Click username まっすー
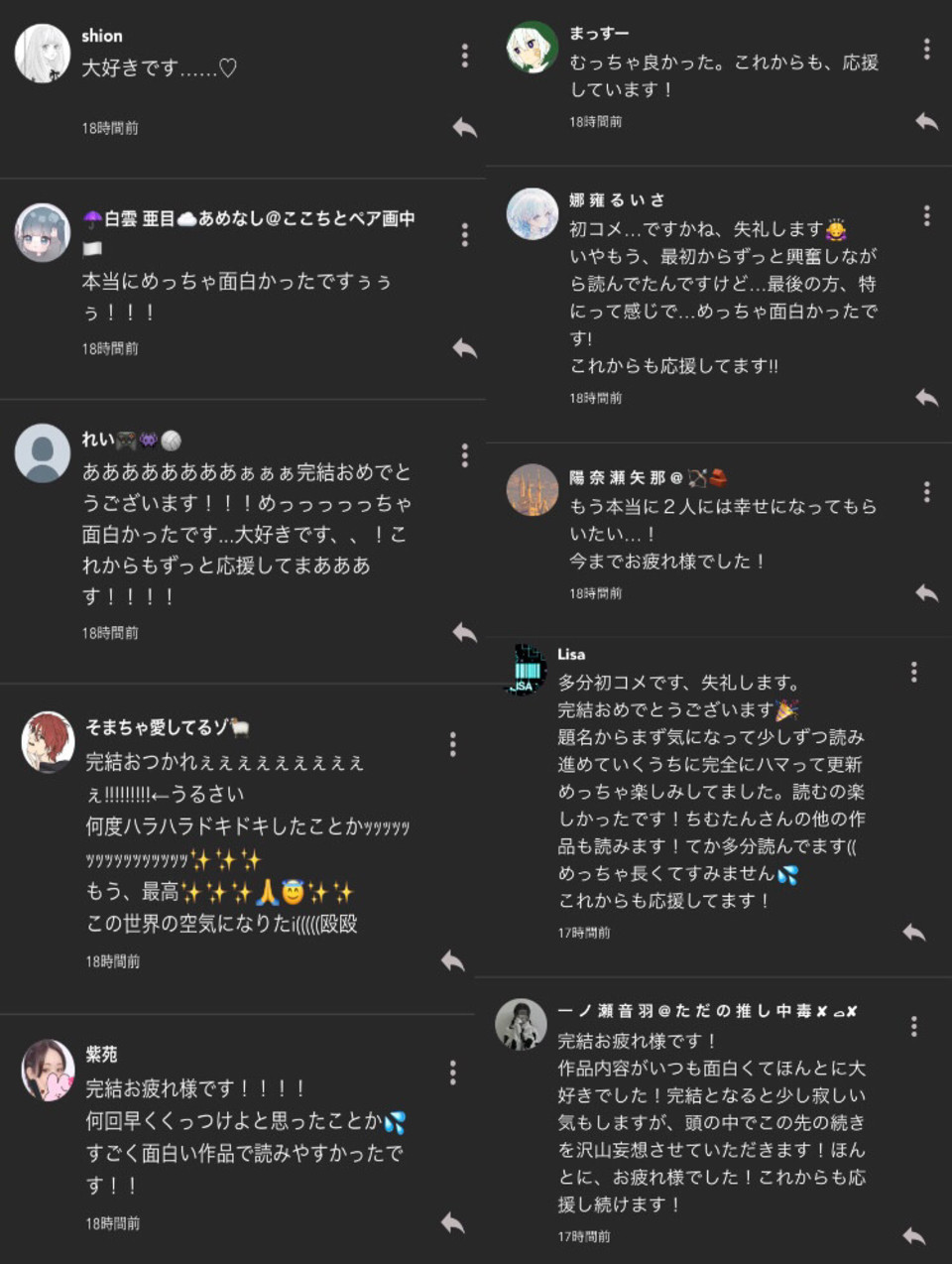The width and height of the screenshot is (952, 1264). pos(599,34)
